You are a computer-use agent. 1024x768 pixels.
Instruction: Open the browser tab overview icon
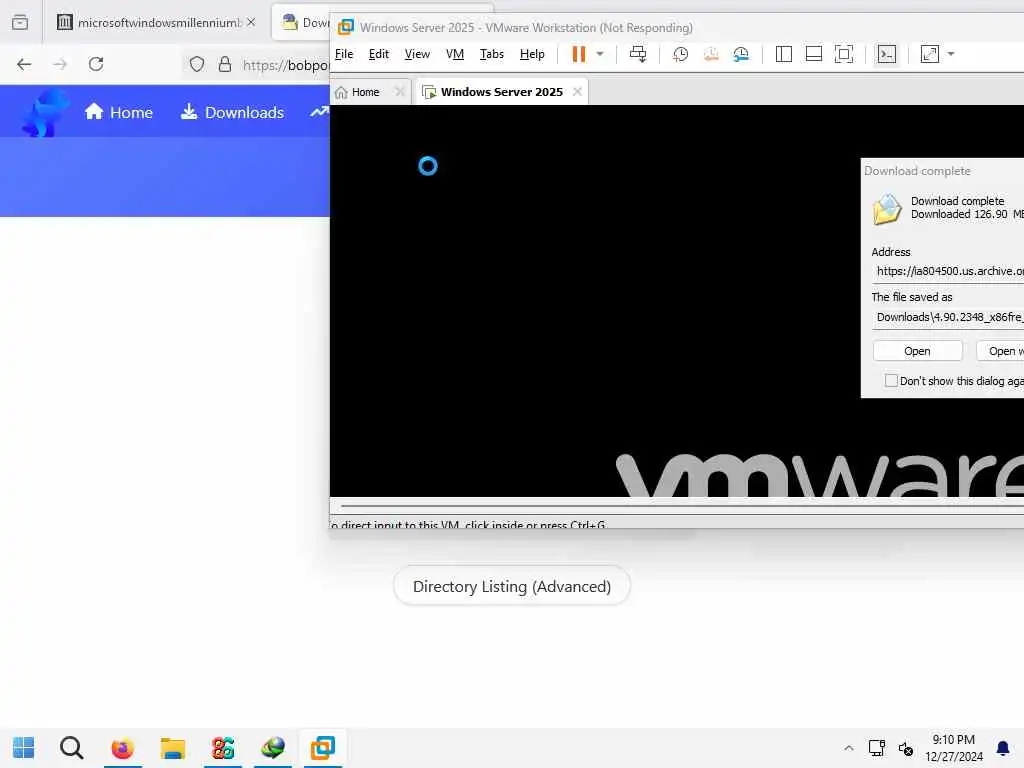(x=20, y=22)
